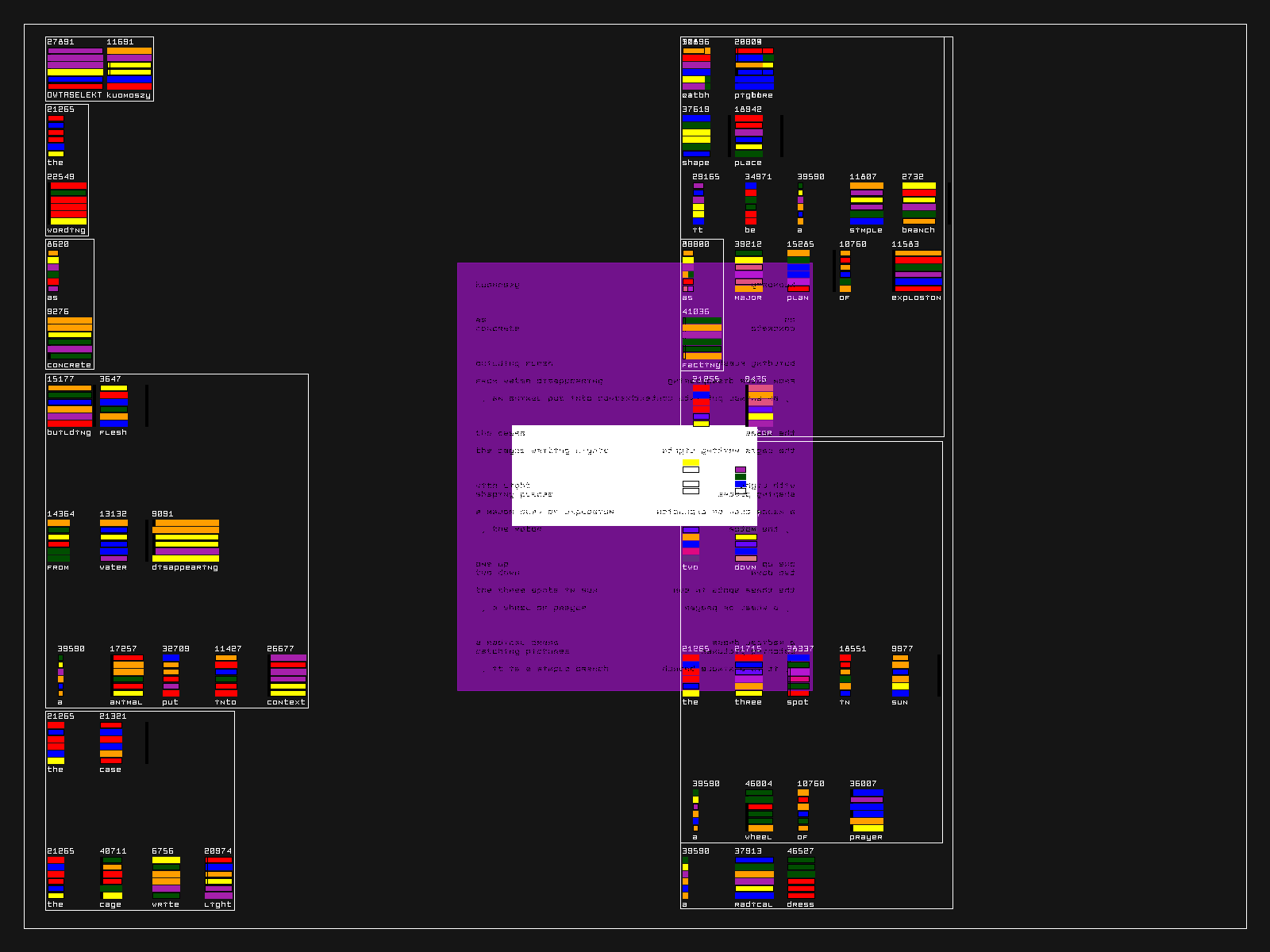Select the context bar stack
The height and width of the screenshot is (952, 1270).
coord(287,675)
